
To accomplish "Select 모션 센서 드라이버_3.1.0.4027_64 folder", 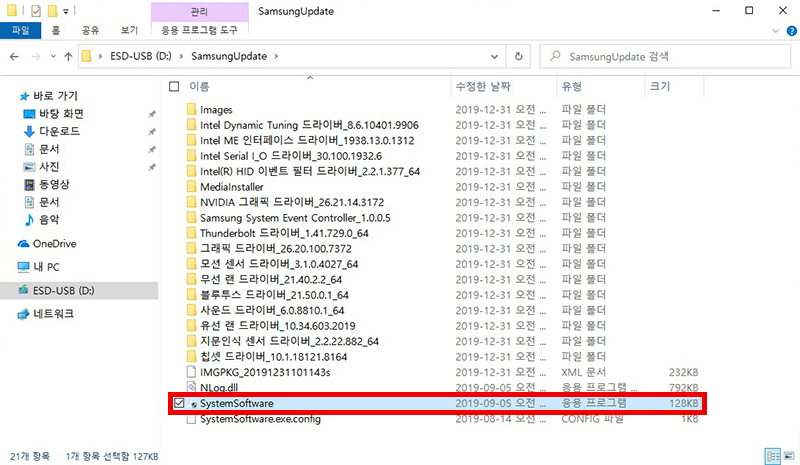I will pyautogui.click(x=279, y=264).
